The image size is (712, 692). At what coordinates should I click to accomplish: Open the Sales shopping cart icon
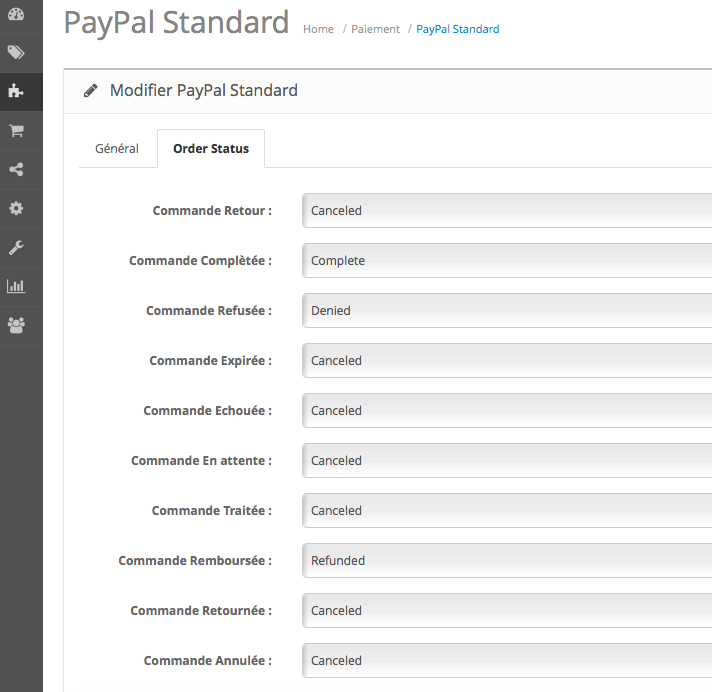(16, 131)
